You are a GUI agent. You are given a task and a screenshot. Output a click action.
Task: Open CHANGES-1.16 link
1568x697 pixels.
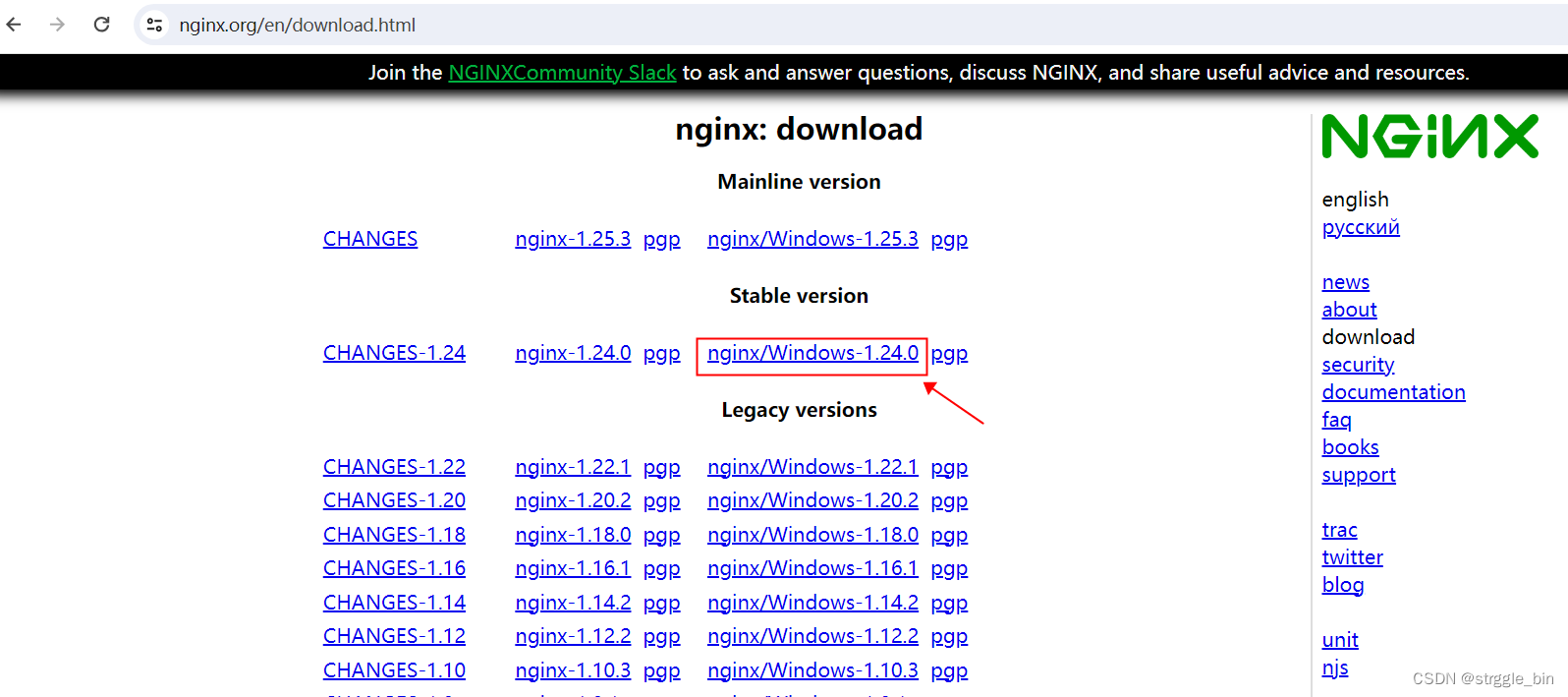click(394, 568)
